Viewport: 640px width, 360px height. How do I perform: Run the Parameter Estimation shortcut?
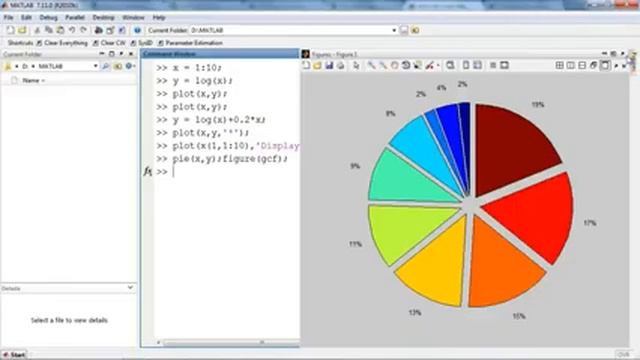click(191, 43)
